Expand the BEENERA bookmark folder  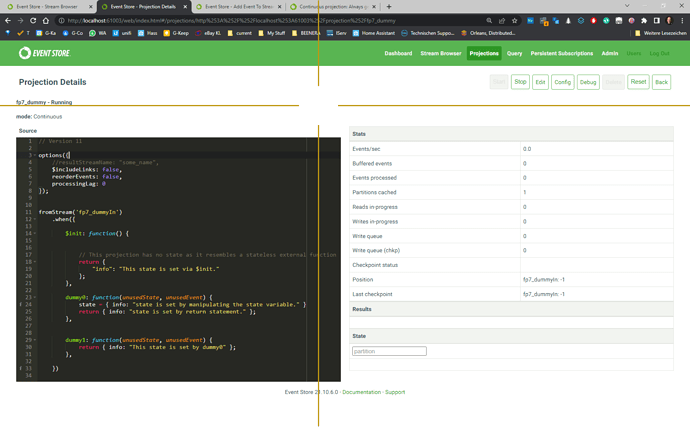tap(306, 33)
